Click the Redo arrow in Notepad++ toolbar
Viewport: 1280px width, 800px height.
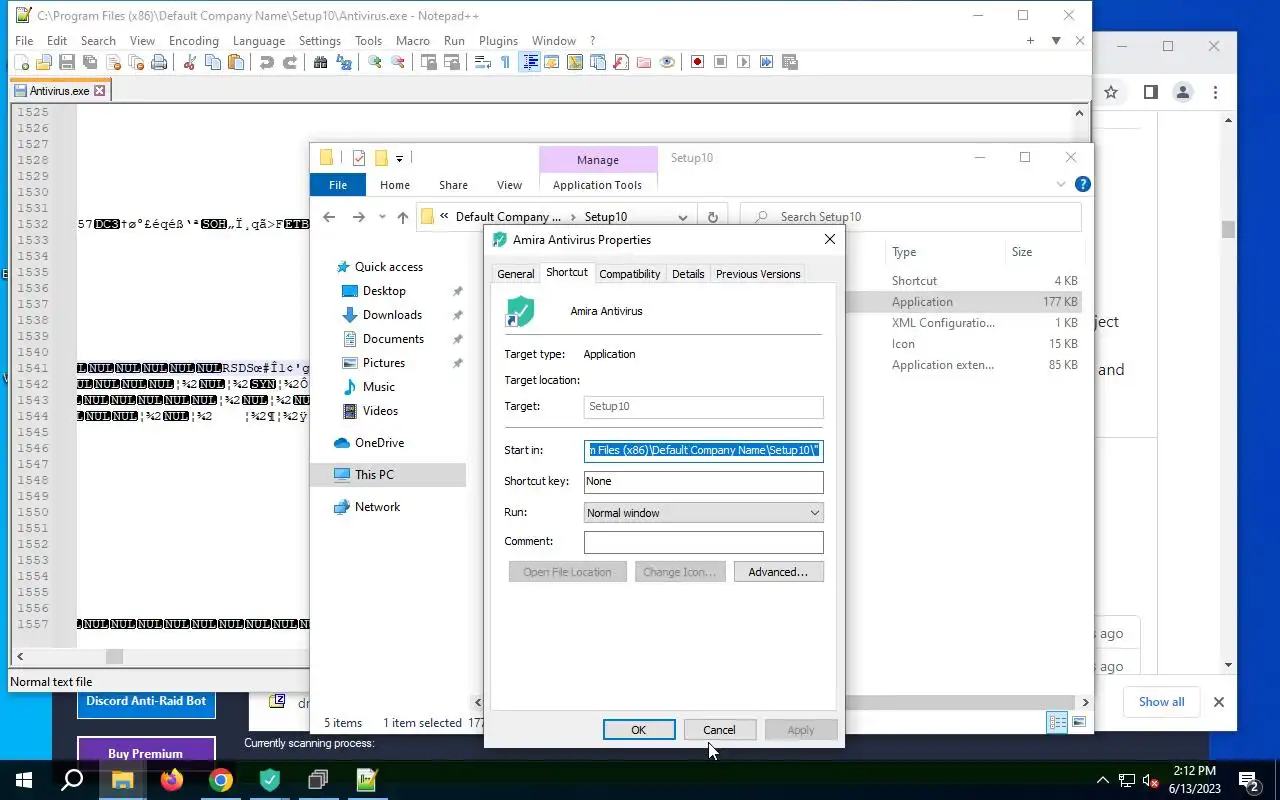point(289,62)
